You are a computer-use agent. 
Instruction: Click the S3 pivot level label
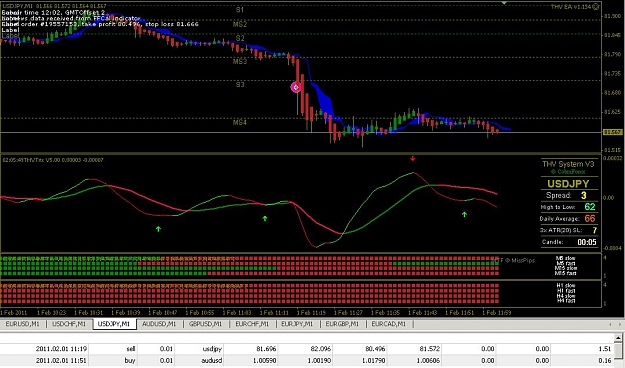tap(240, 85)
